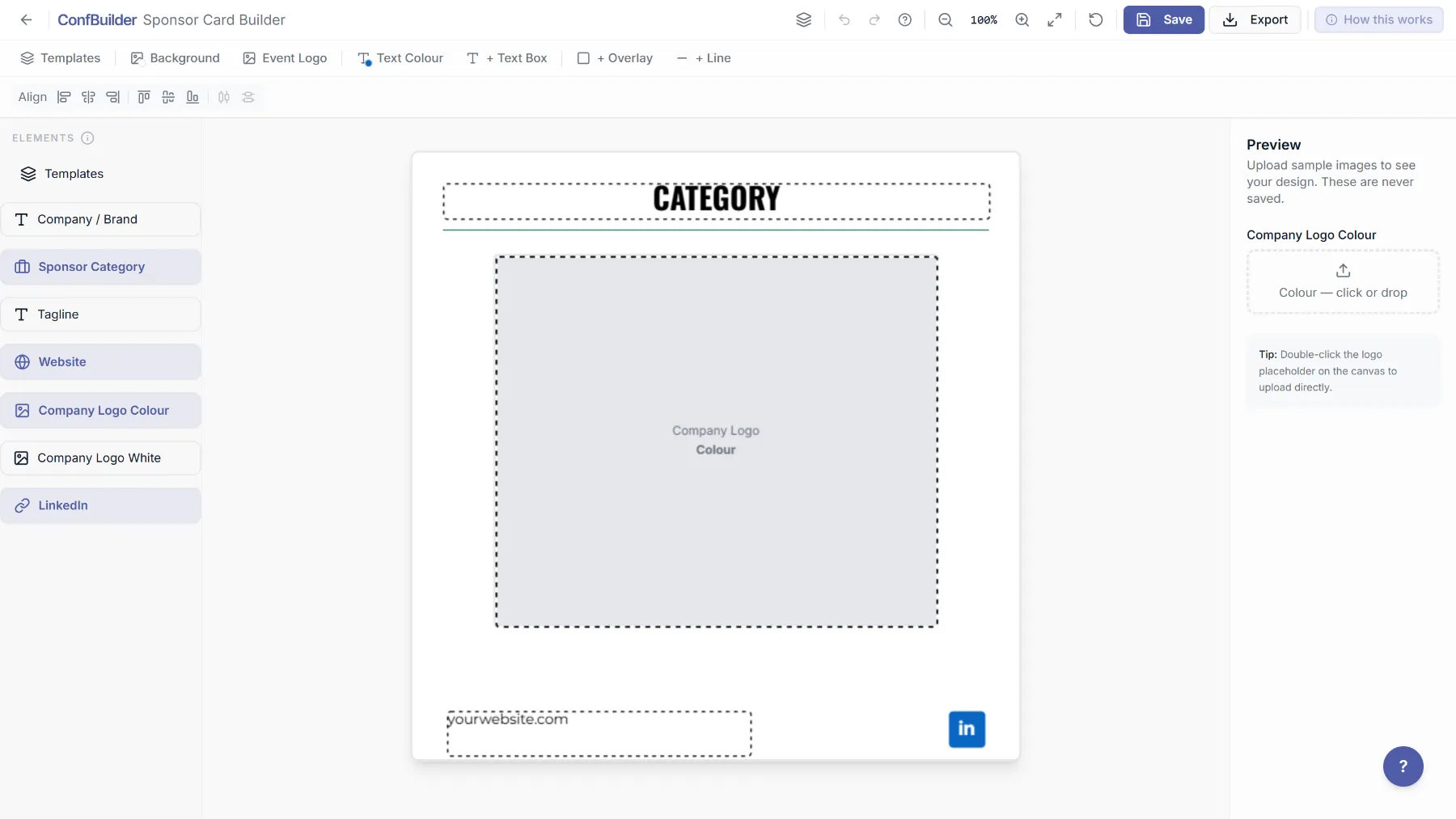Click the LinkedIn icon on the card

click(967, 729)
